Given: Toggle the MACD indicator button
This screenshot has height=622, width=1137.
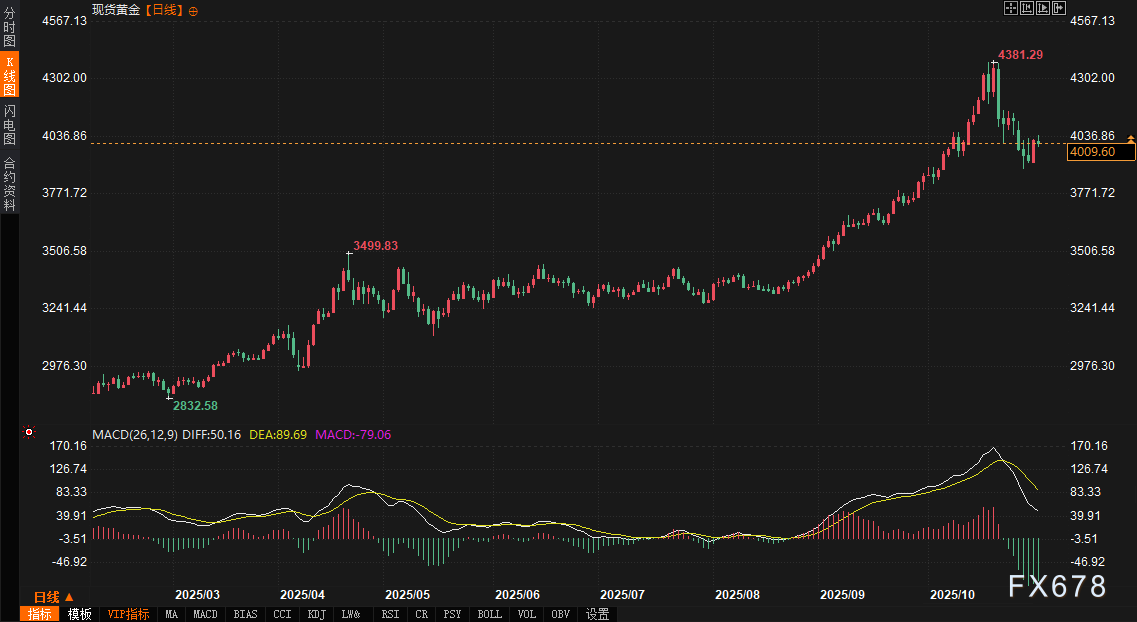Looking at the screenshot, I should pos(205,614).
